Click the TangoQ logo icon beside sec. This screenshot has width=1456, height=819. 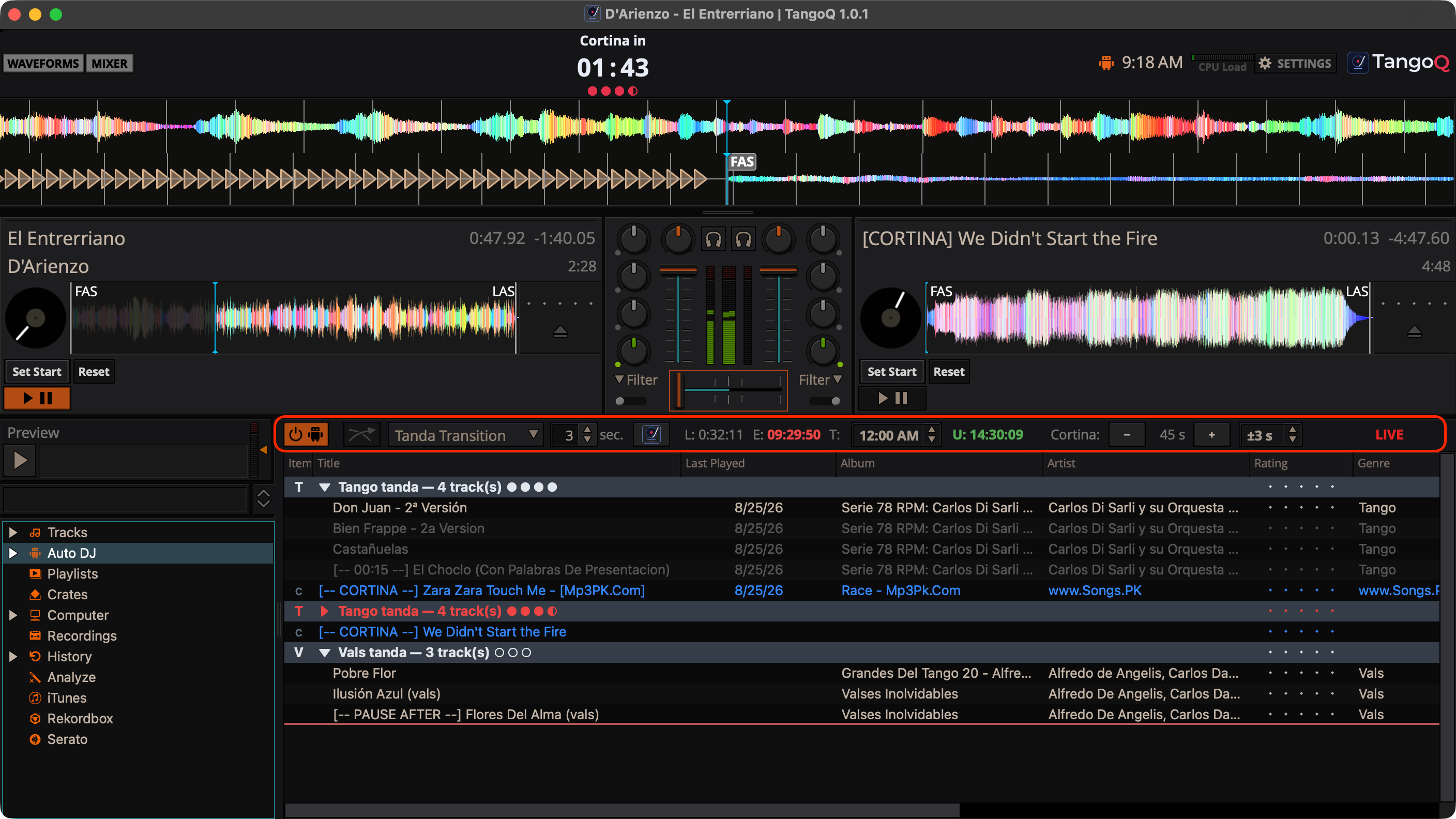click(651, 435)
